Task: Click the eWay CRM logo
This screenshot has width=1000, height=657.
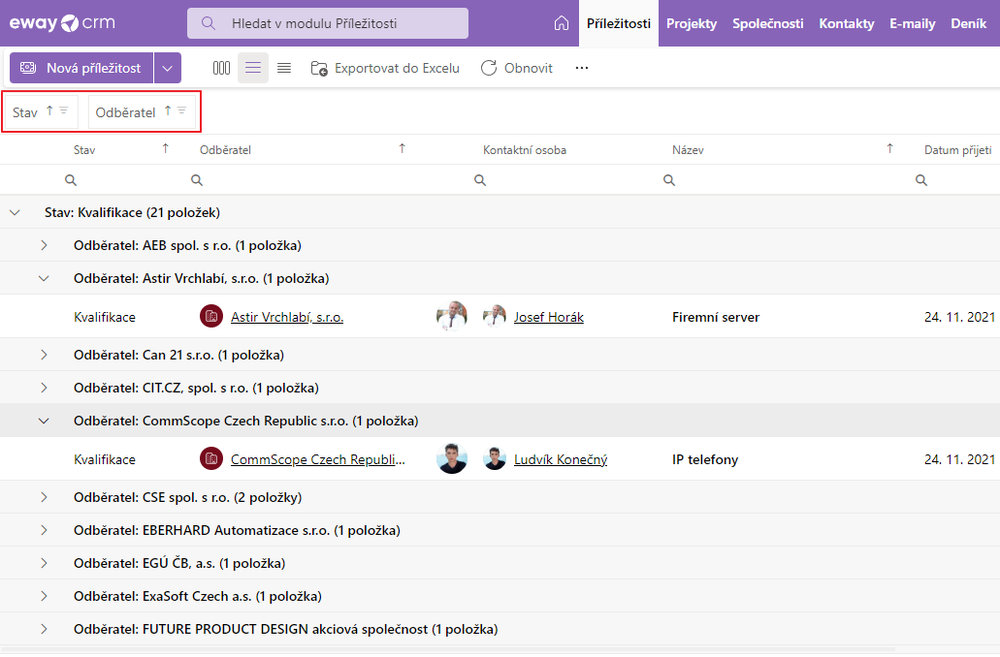Action: click(x=62, y=24)
